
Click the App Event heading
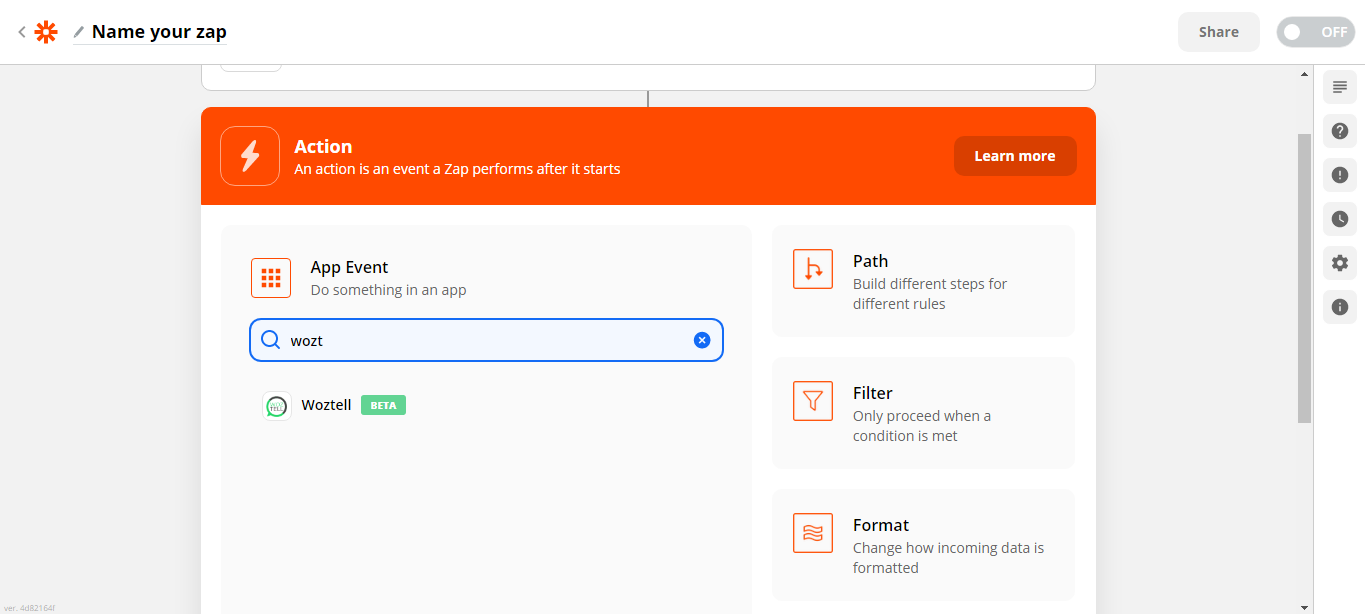pyautogui.click(x=349, y=267)
